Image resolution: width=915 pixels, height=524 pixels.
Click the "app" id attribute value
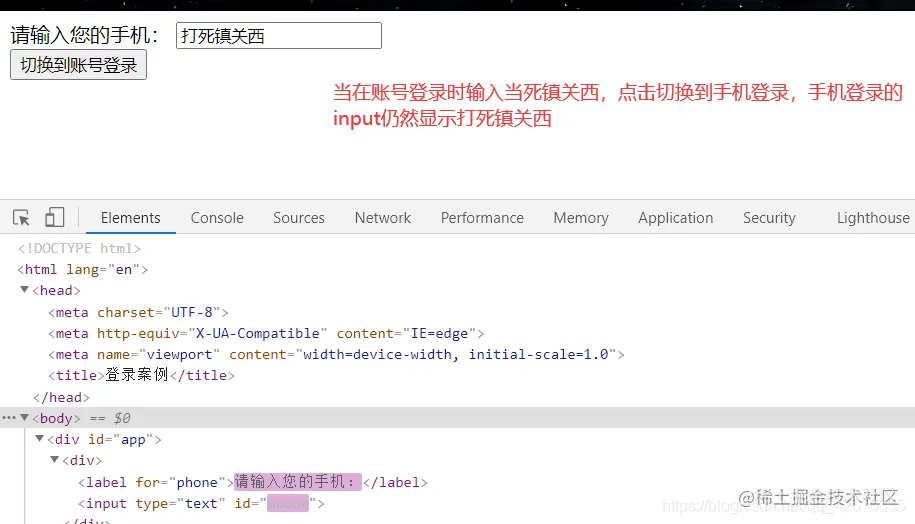[133, 439]
